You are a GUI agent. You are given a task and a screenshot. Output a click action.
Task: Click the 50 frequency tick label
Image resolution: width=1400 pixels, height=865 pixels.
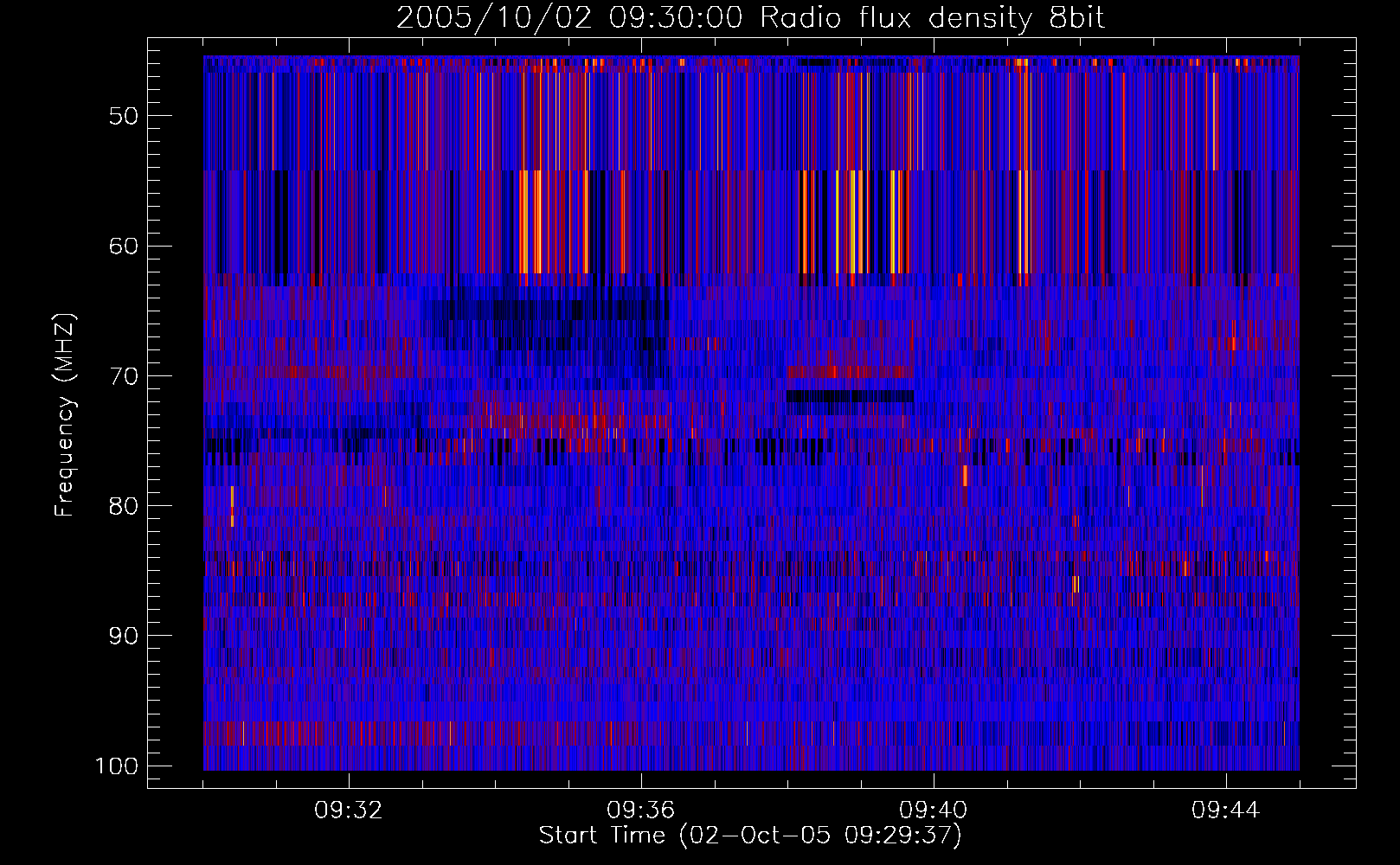pos(124,116)
